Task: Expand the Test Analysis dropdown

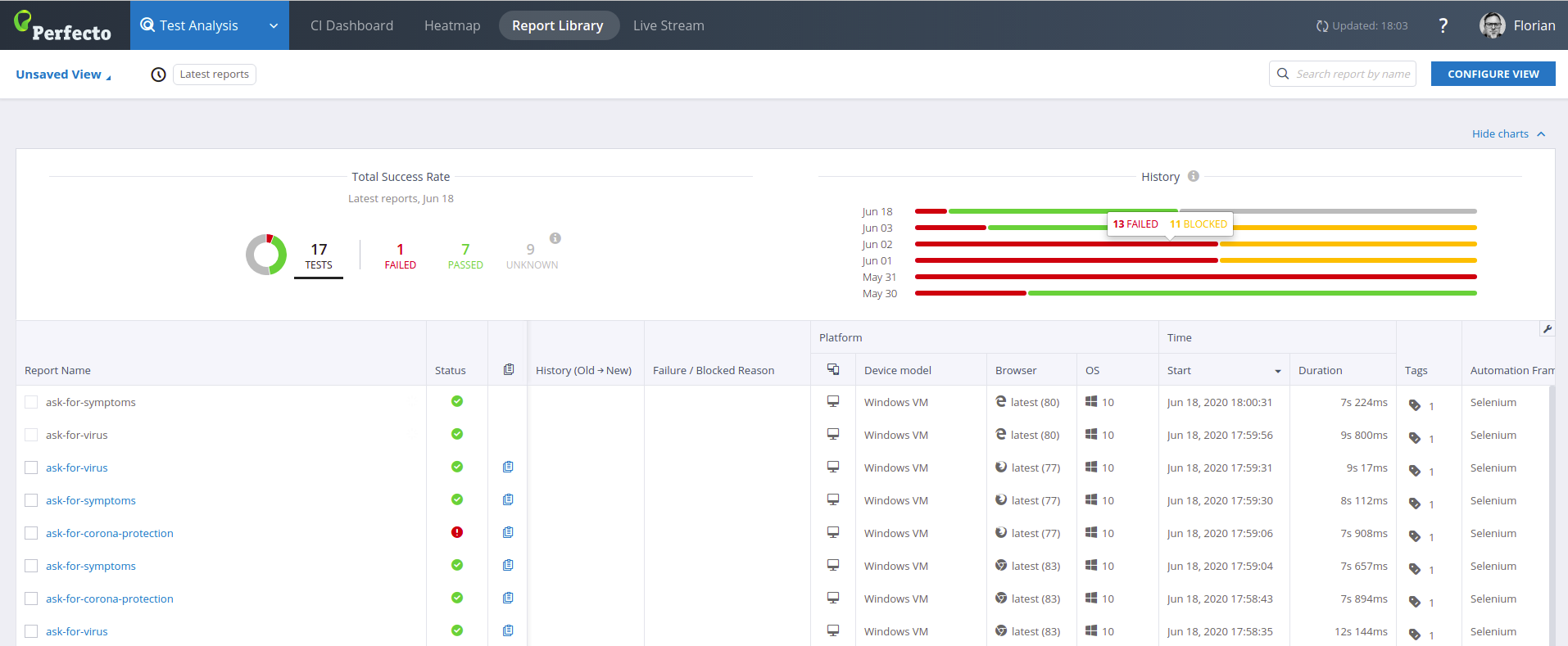Action: coord(274,25)
